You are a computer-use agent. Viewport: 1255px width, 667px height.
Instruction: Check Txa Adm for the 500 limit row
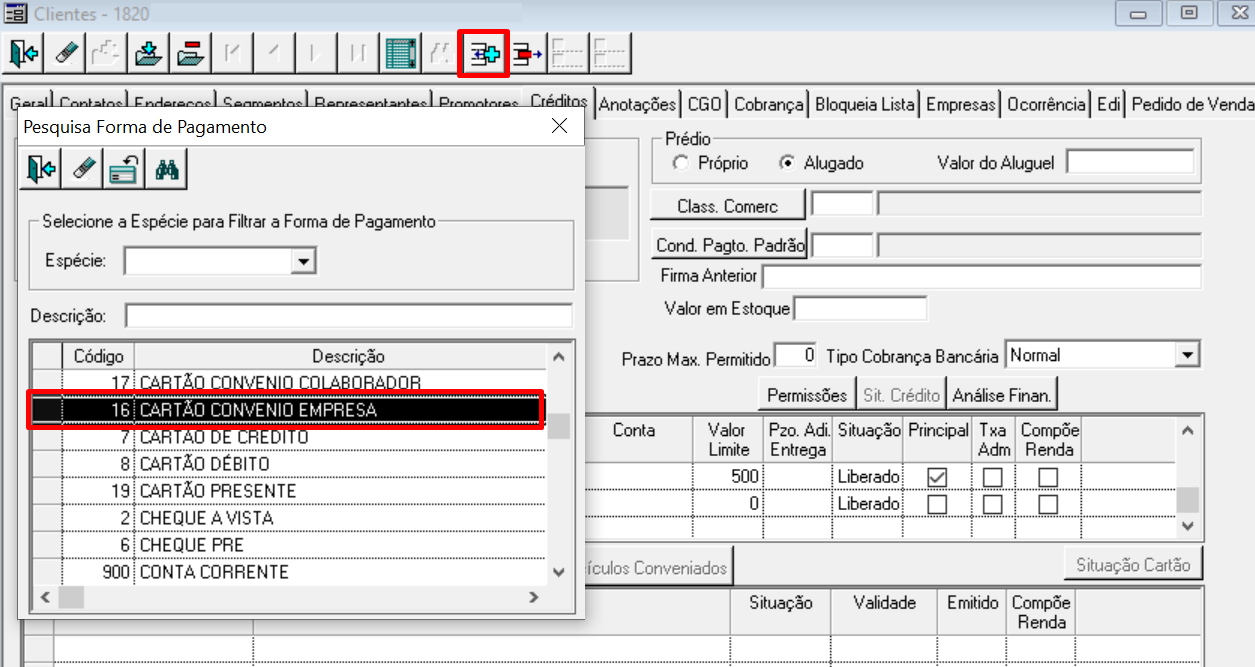pos(992,477)
